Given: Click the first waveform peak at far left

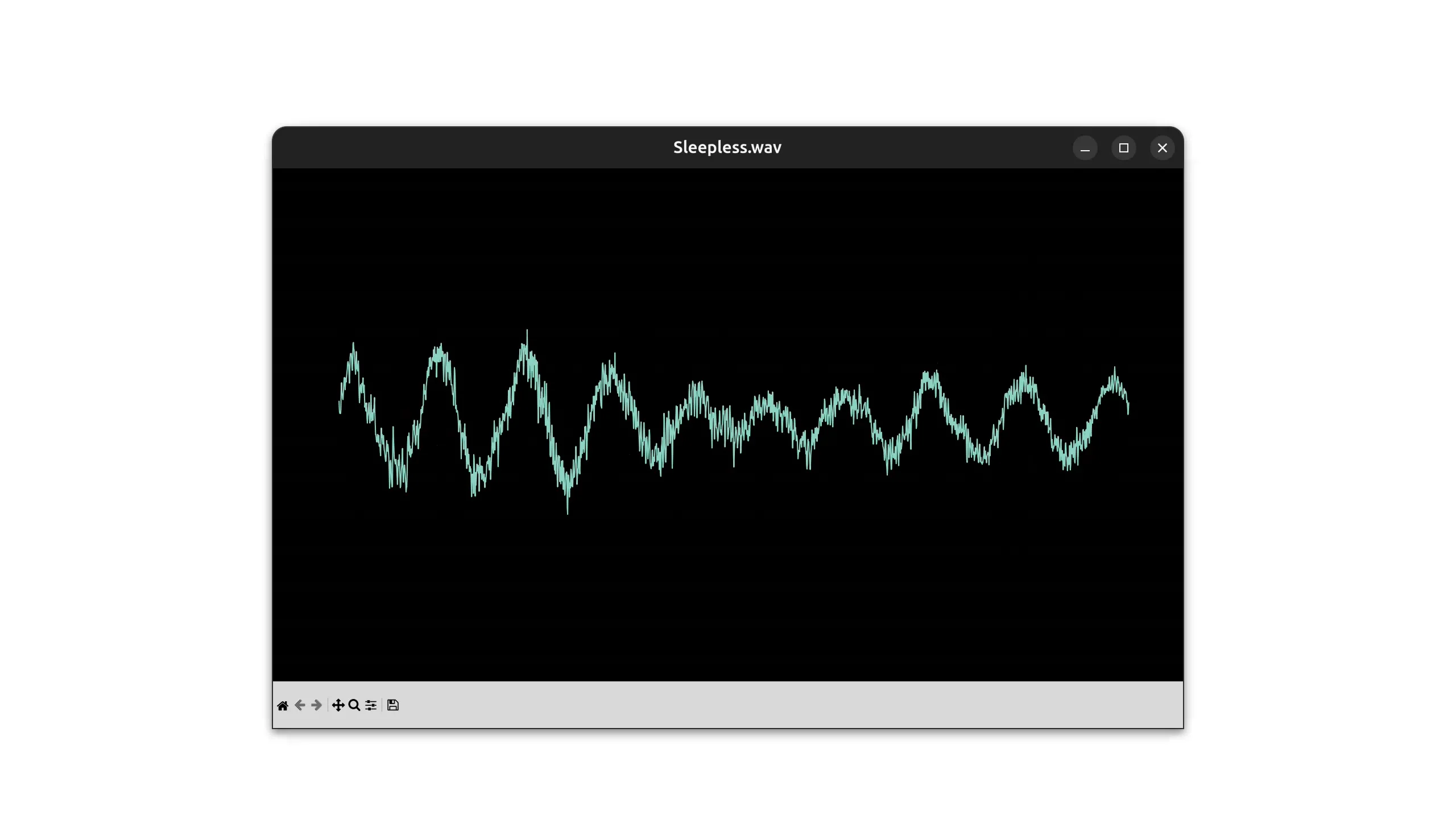Looking at the screenshot, I should coord(353,345).
